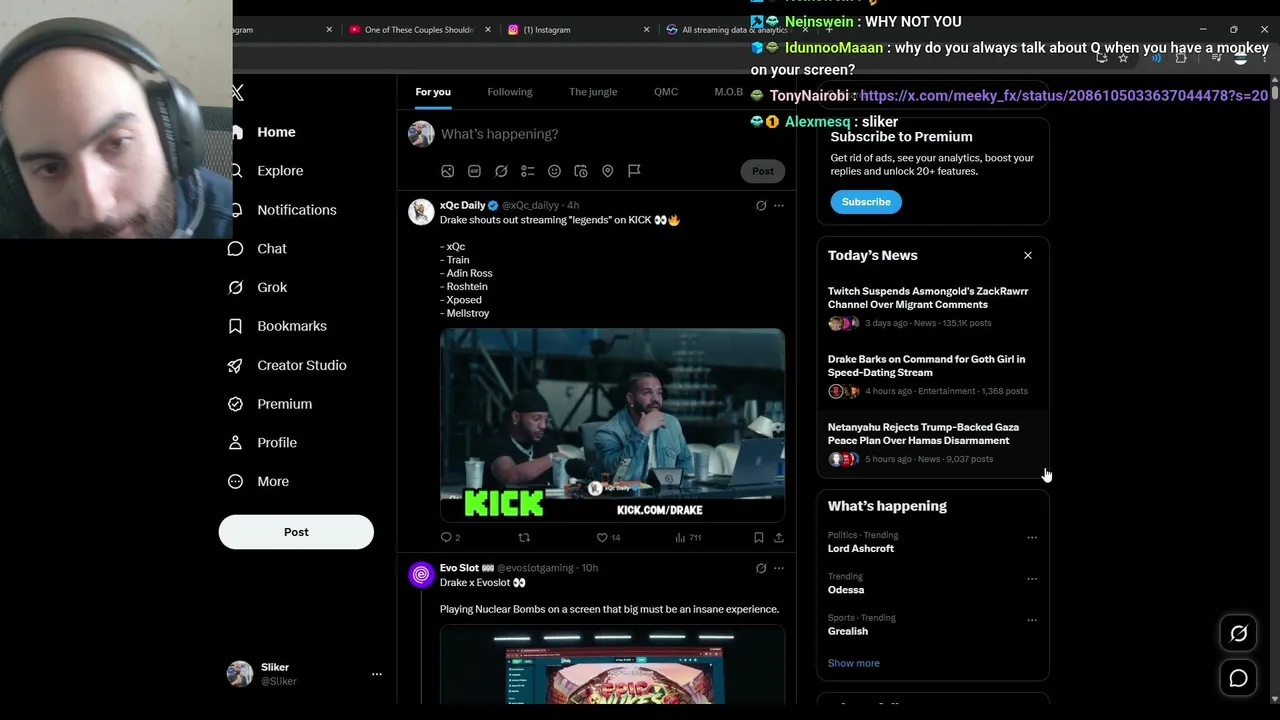
Task: Open Drake Barks on Command news story
Action: (926, 366)
